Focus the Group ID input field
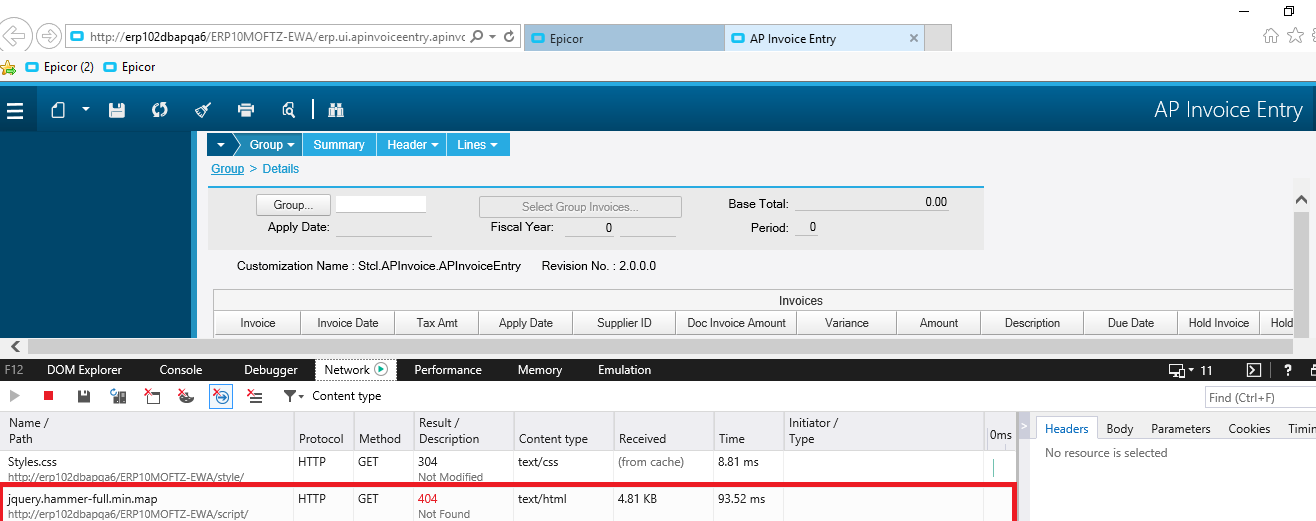The height and width of the screenshot is (521, 1316). click(x=381, y=204)
